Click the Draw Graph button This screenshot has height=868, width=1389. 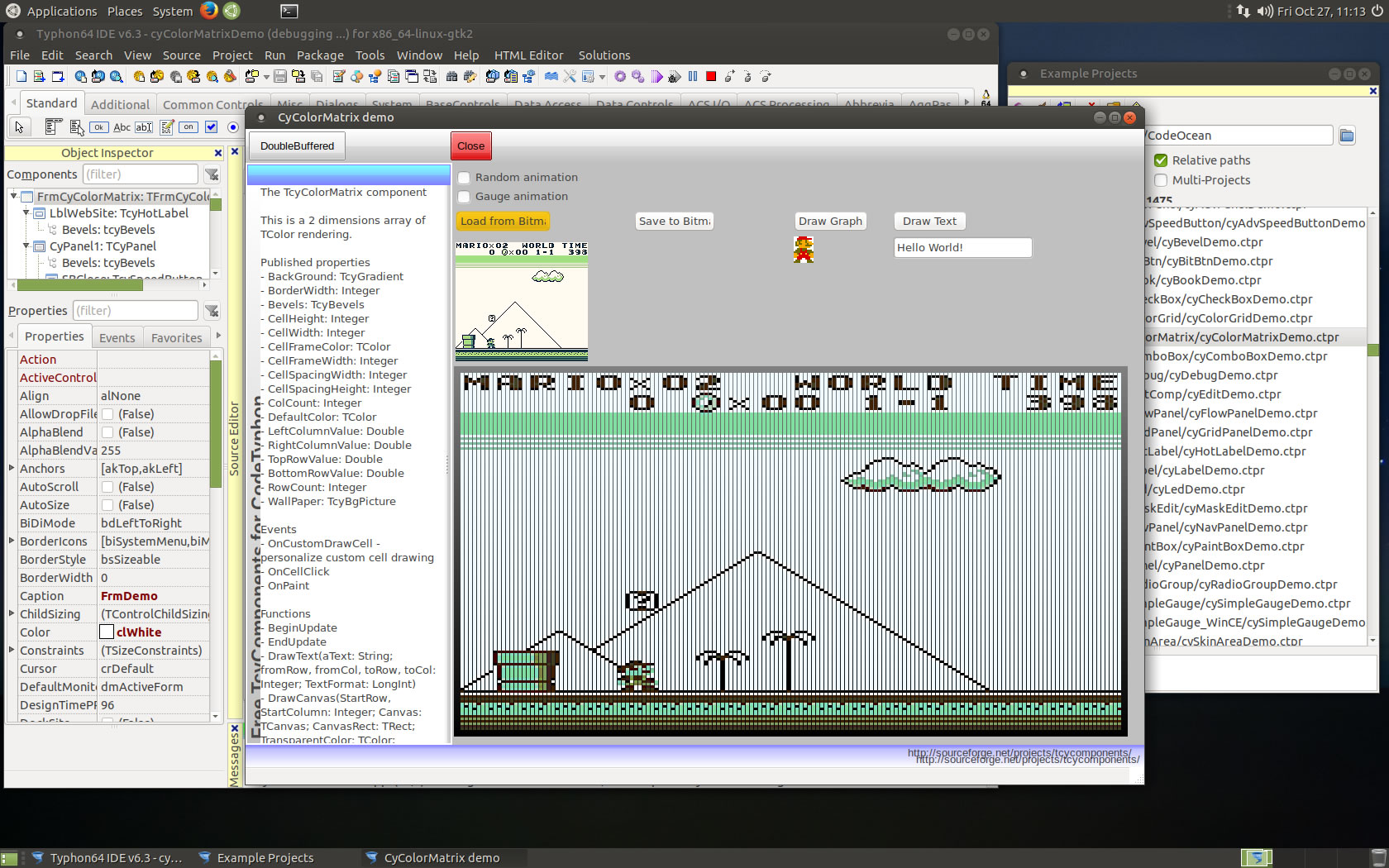point(830,222)
